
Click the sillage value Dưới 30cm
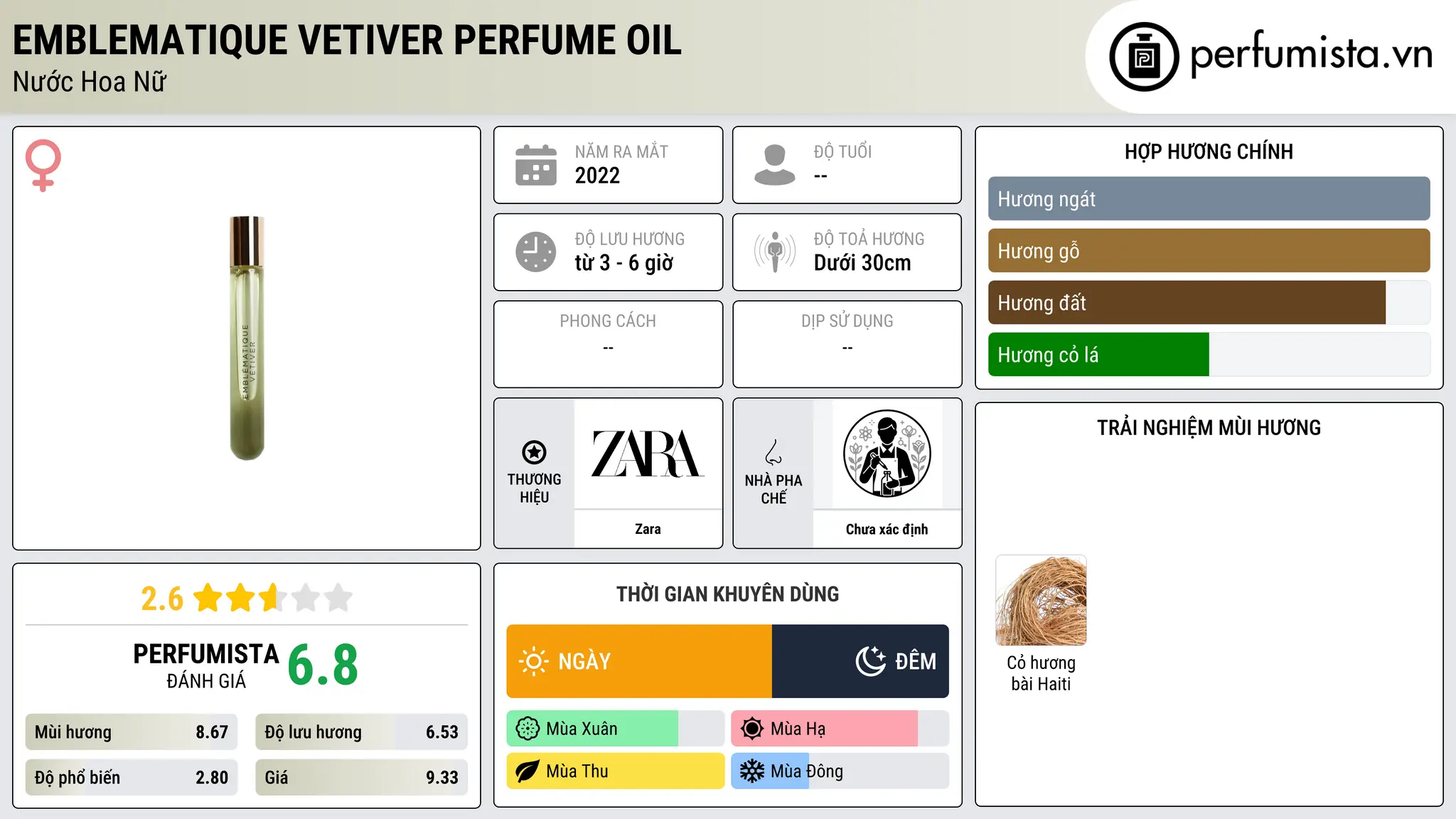tap(862, 263)
